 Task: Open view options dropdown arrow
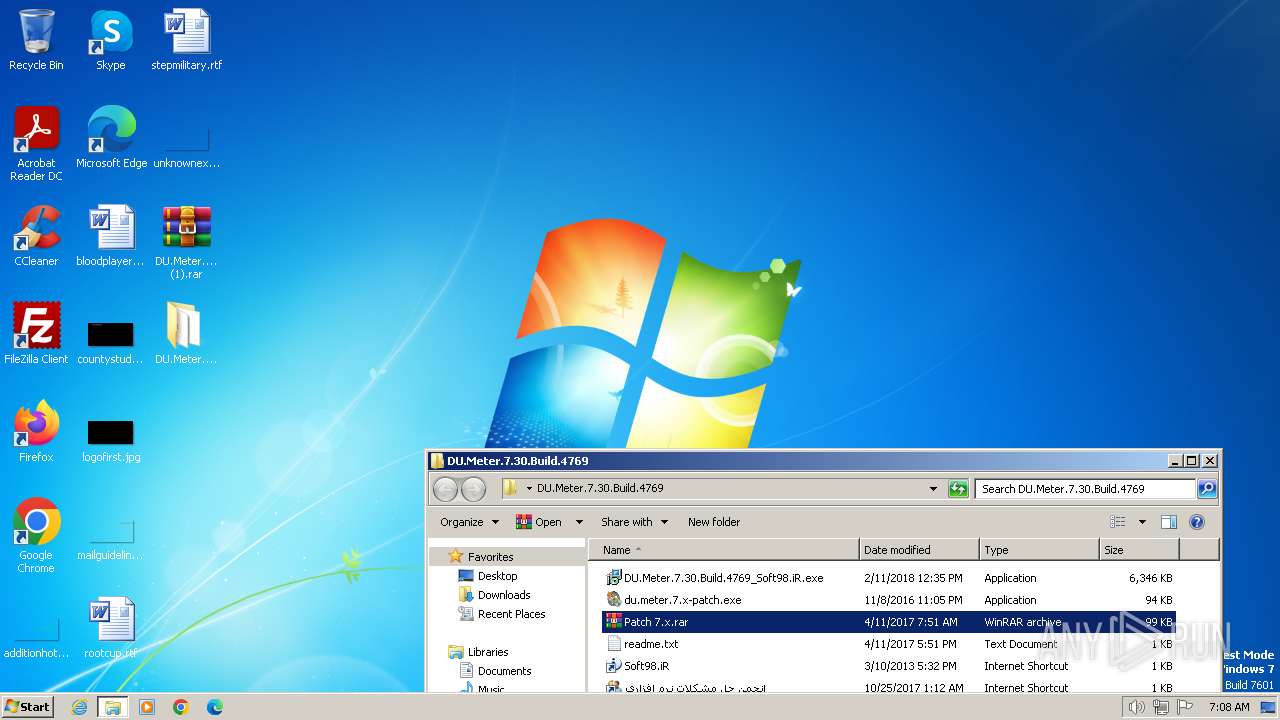(1142, 522)
